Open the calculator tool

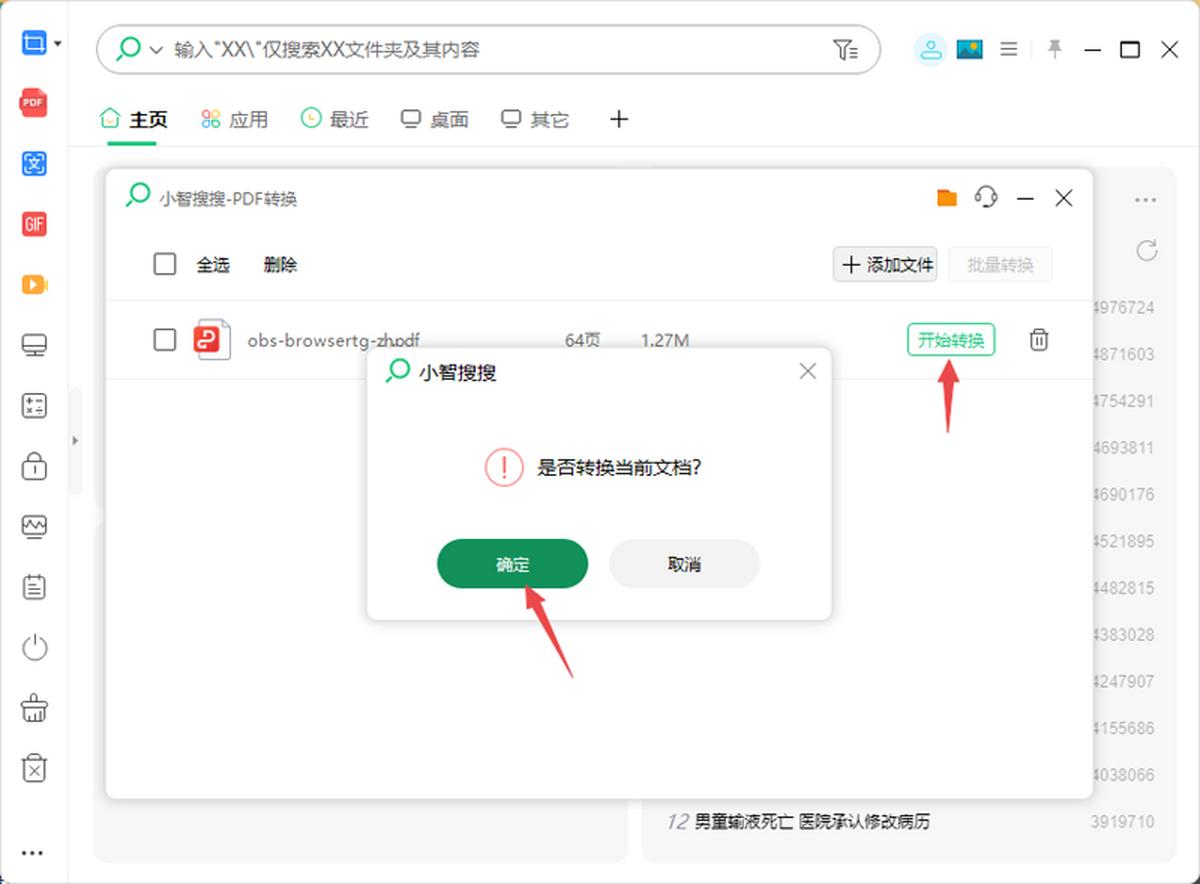pos(35,406)
